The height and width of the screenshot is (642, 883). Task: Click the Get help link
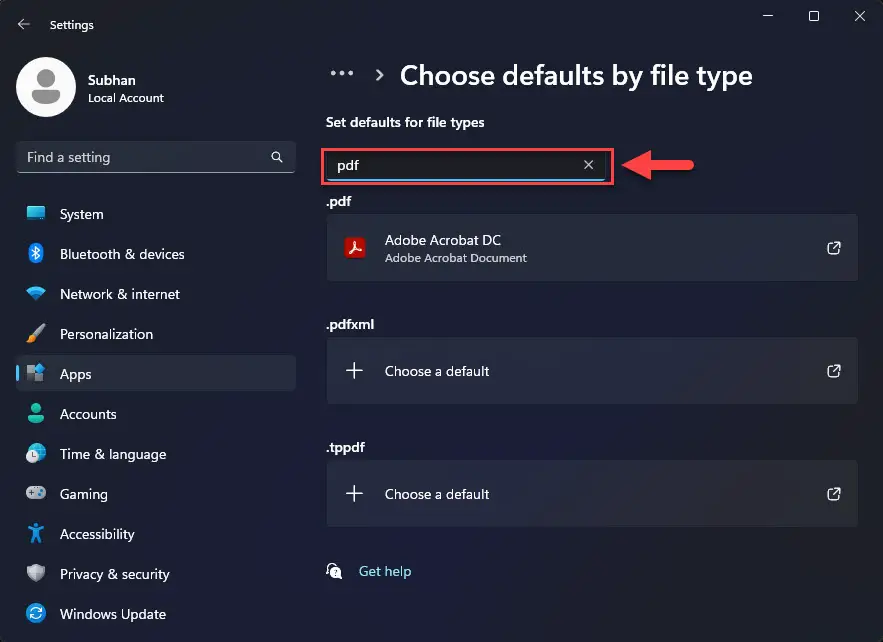click(384, 571)
